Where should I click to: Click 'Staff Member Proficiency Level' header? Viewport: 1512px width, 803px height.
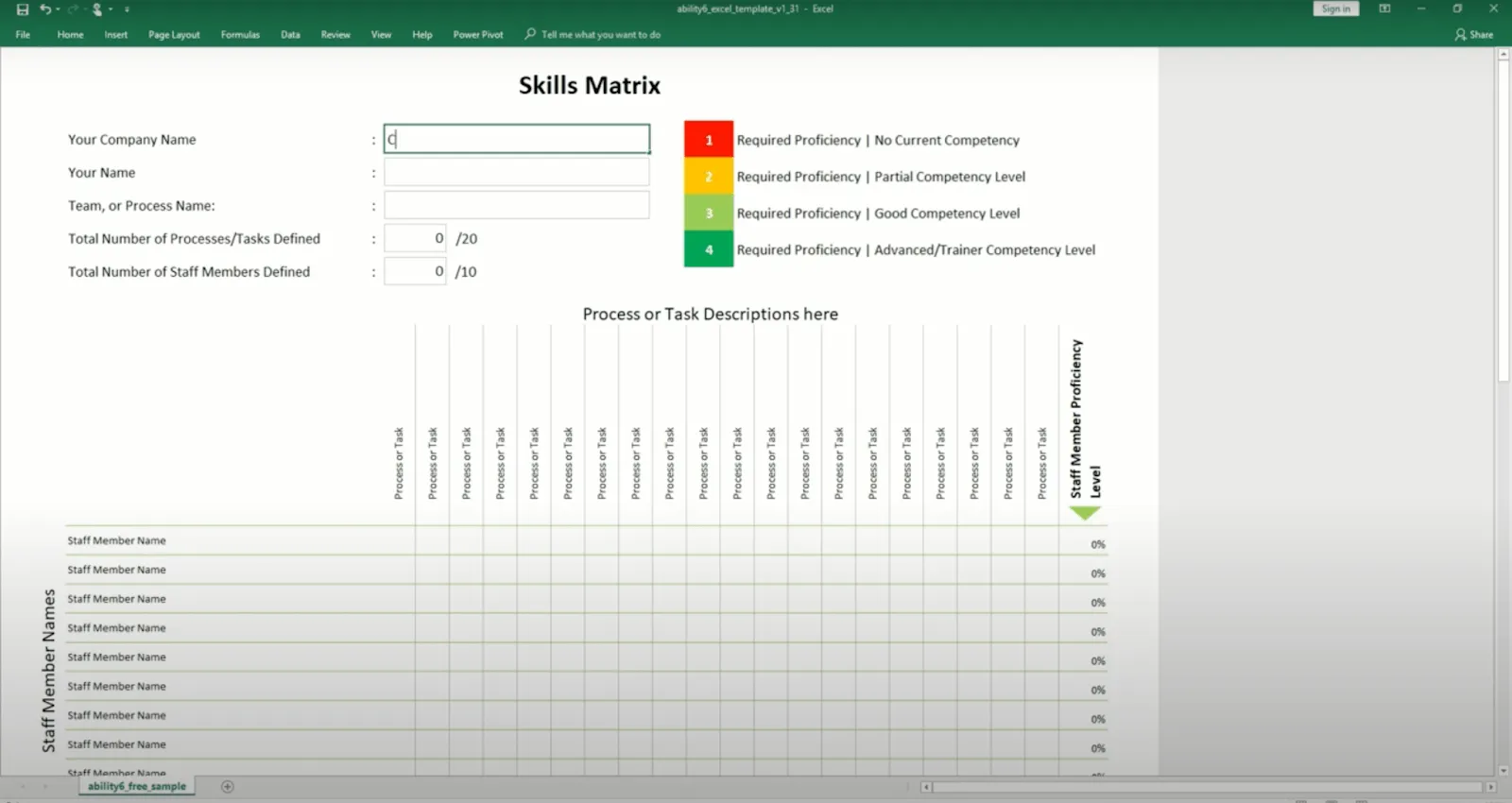(1085, 419)
